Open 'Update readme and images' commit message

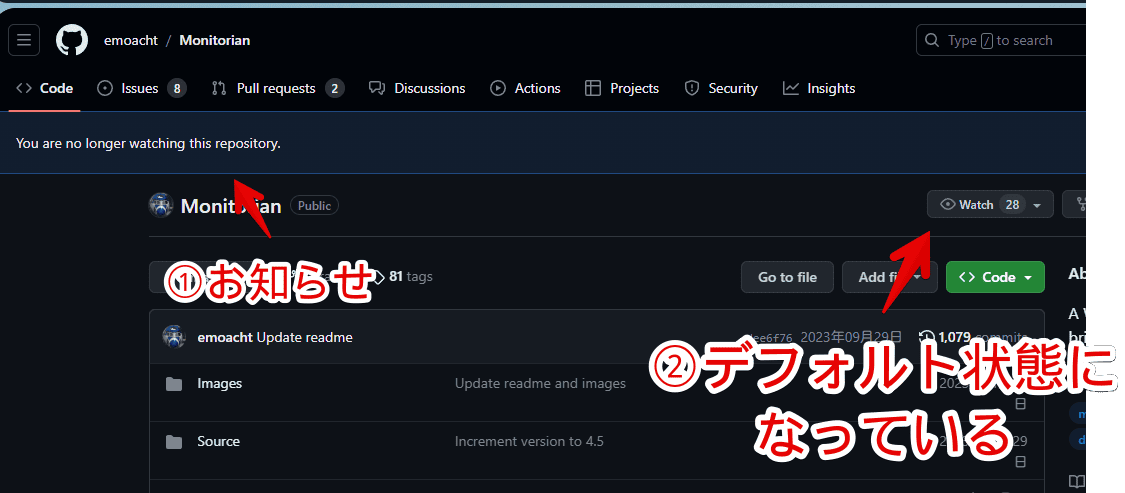(540, 383)
